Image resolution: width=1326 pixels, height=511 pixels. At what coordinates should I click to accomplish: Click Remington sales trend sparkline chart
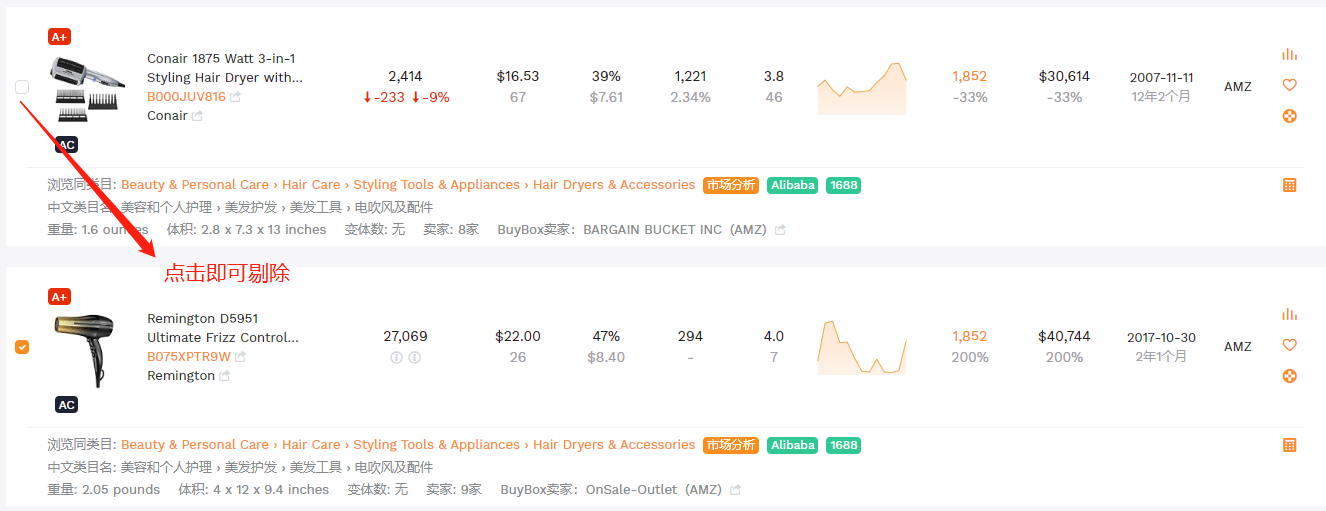[862, 348]
